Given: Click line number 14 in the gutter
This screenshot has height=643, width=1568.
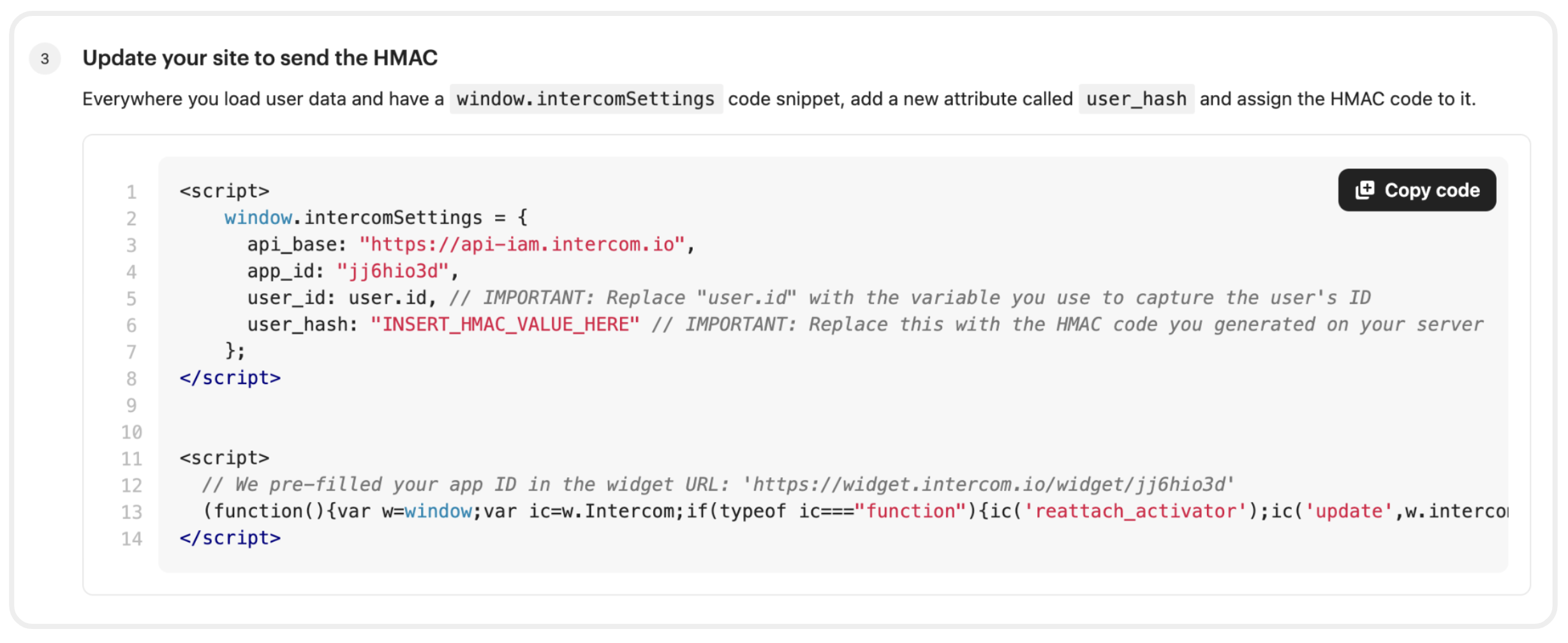Looking at the screenshot, I should click(x=131, y=539).
